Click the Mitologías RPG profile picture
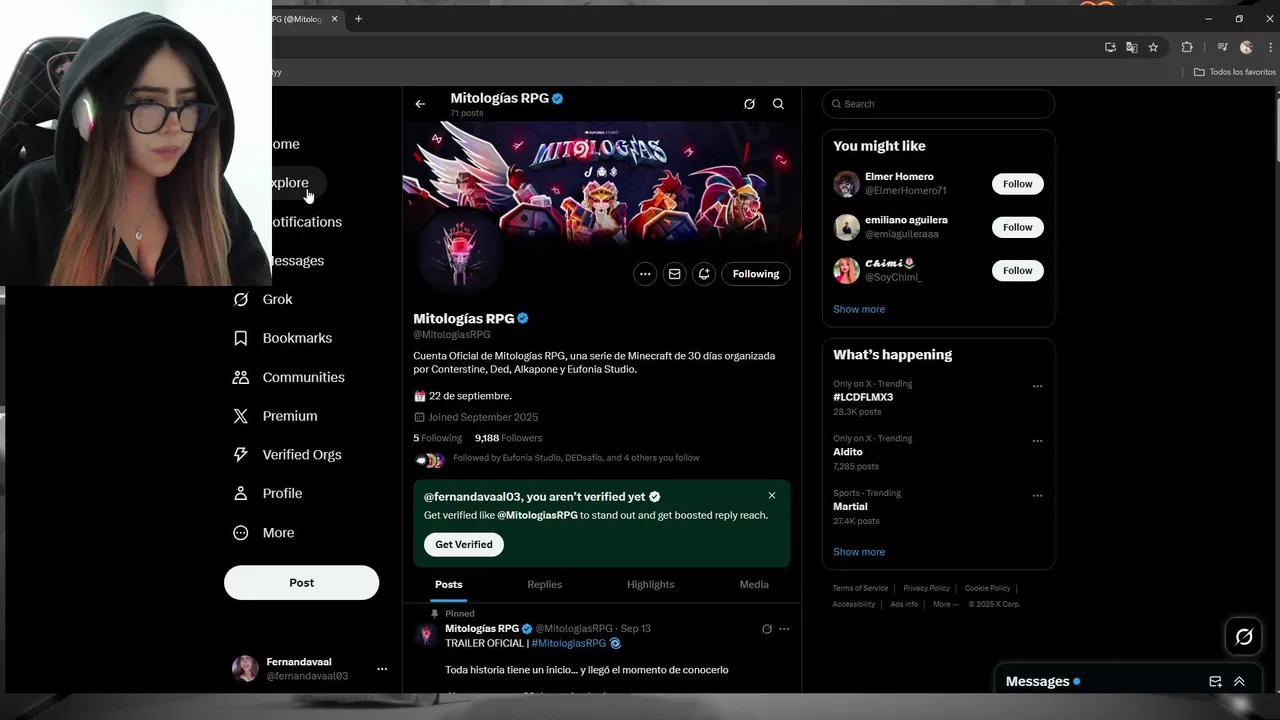 [x=461, y=250]
